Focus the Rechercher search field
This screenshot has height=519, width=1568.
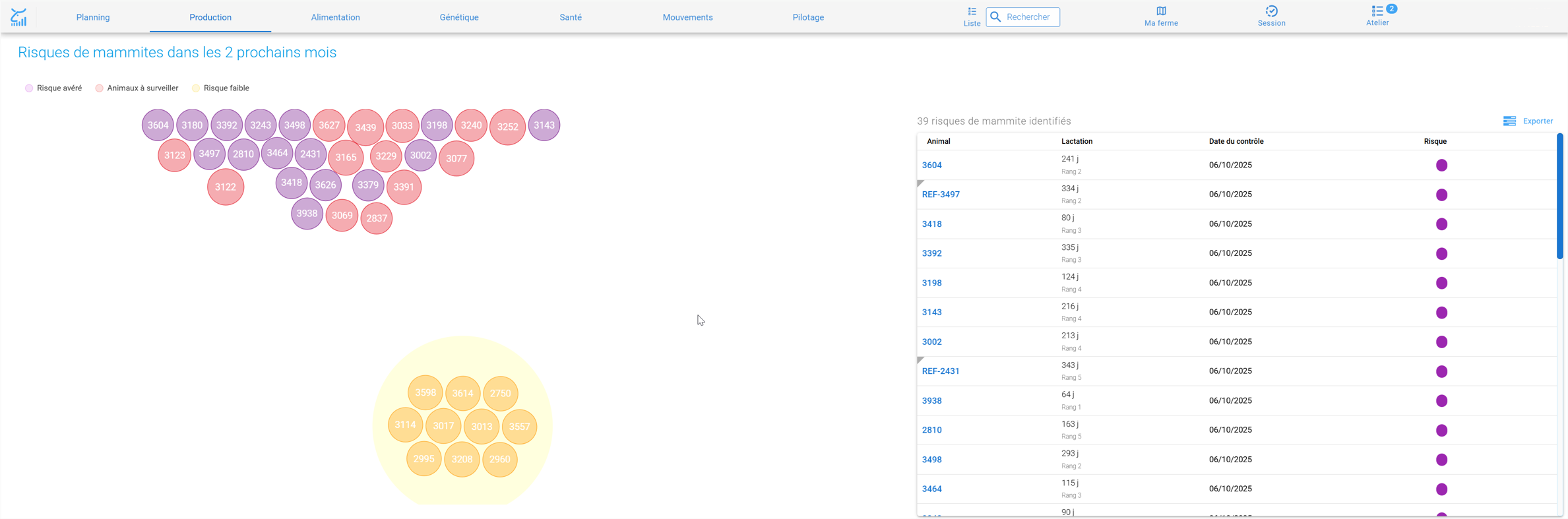(x=1023, y=17)
